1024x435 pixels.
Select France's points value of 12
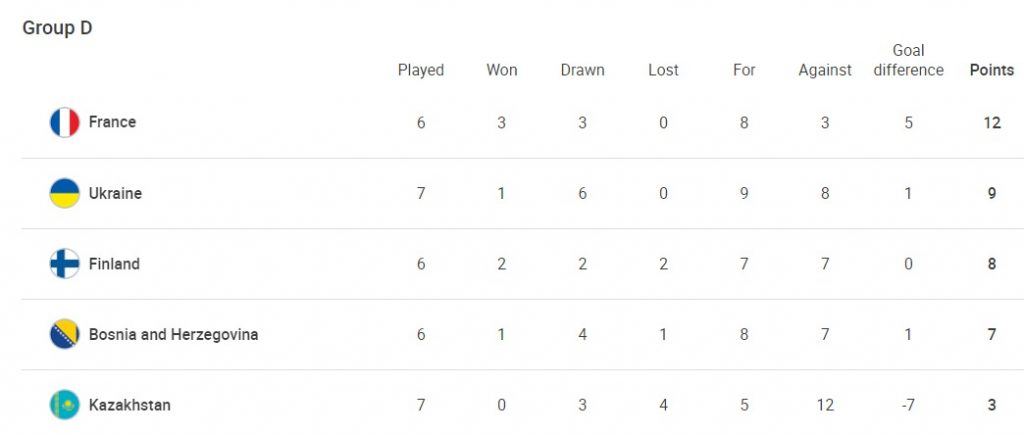pos(992,122)
